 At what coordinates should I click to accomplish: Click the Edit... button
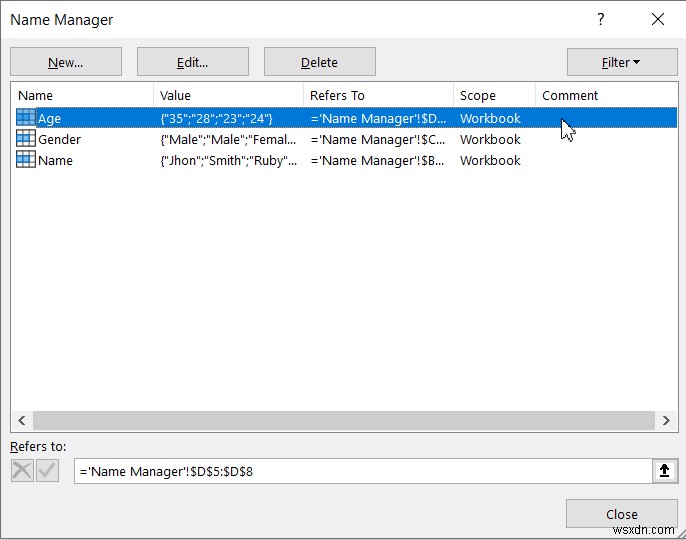pos(193,62)
